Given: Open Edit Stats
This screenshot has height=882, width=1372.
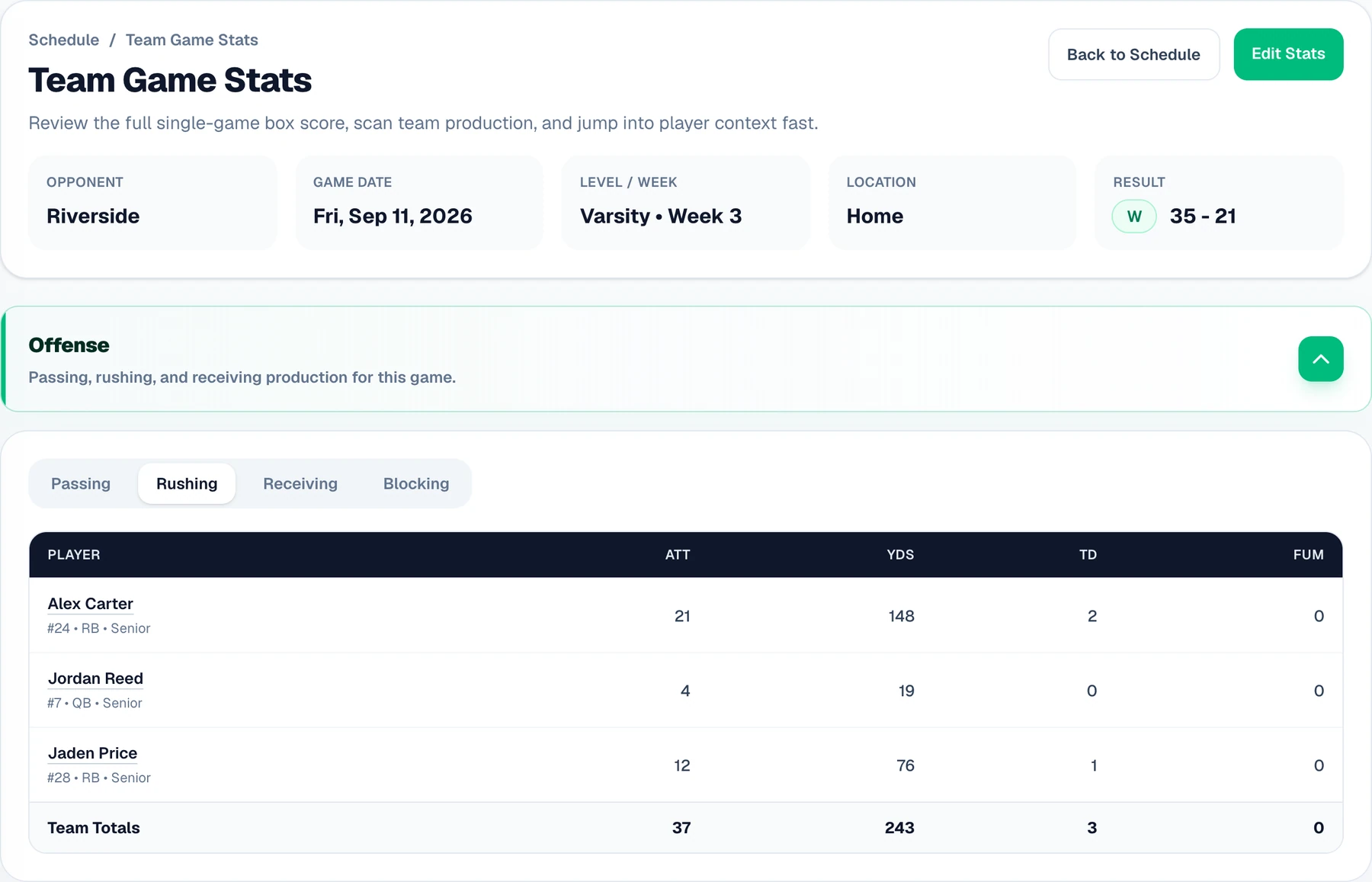Looking at the screenshot, I should (x=1288, y=54).
